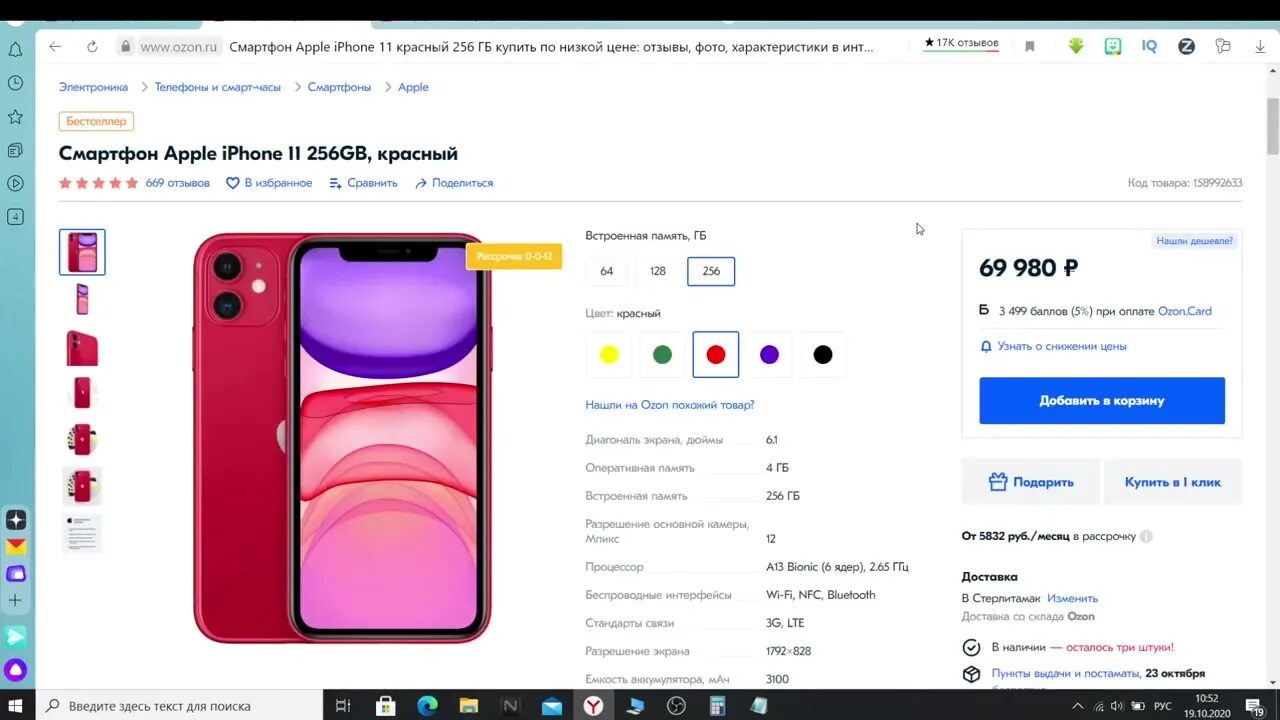
Task: Click Изменить to change delivery city
Action: (x=1072, y=598)
